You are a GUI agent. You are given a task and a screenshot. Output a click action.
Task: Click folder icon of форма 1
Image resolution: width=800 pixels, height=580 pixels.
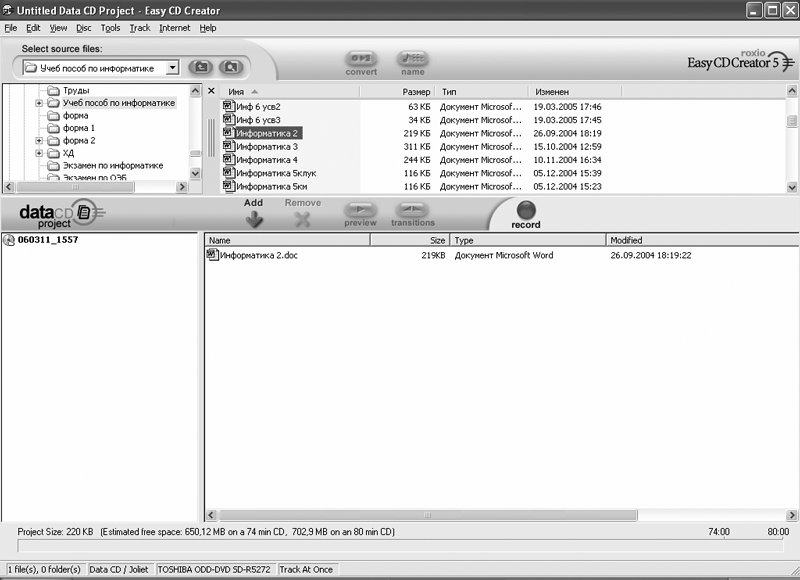pyautogui.click(x=54, y=128)
